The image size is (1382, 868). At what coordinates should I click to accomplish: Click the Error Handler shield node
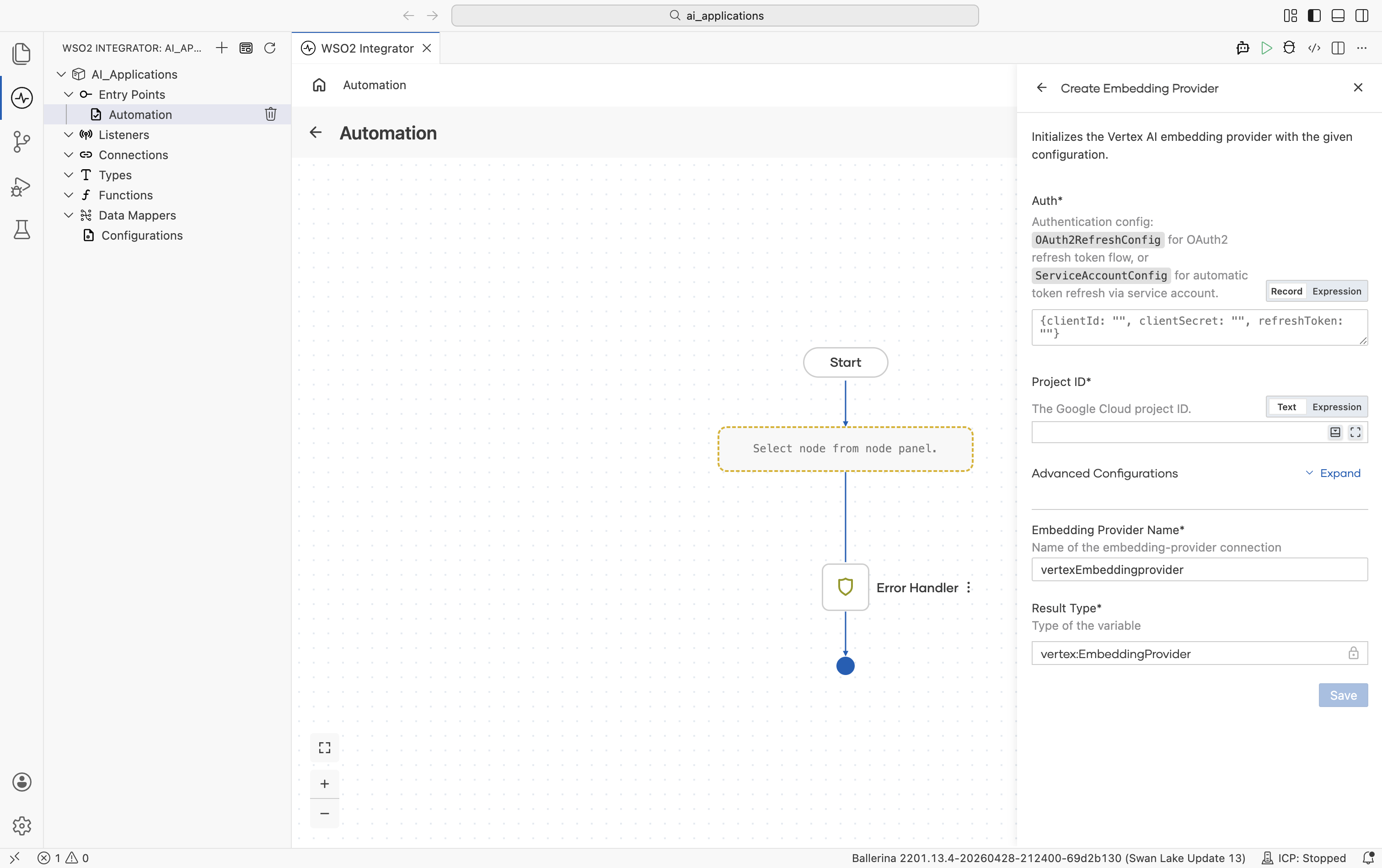pyautogui.click(x=846, y=587)
